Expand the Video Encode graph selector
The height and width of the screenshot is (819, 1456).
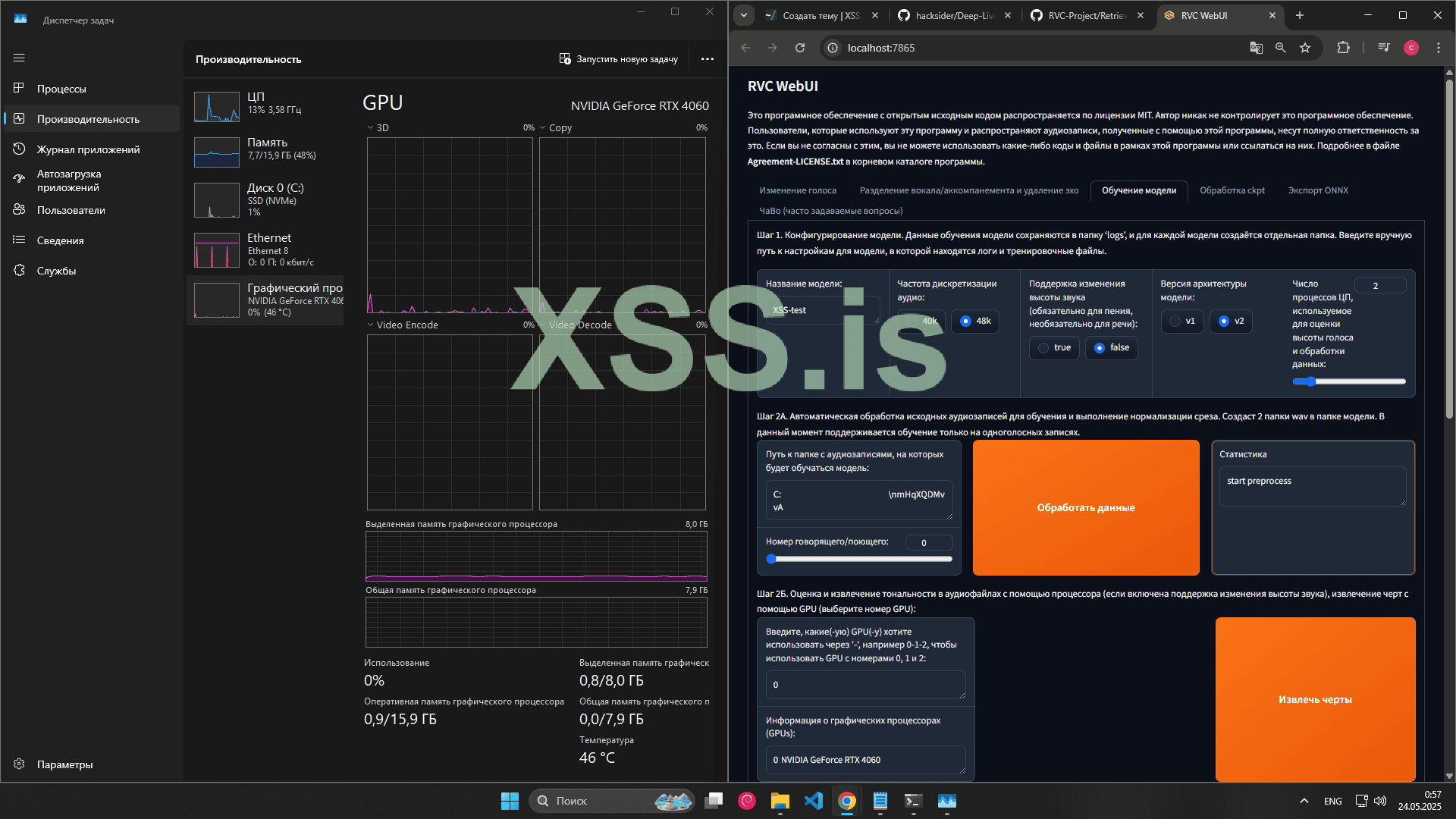pyautogui.click(x=370, y=325)
